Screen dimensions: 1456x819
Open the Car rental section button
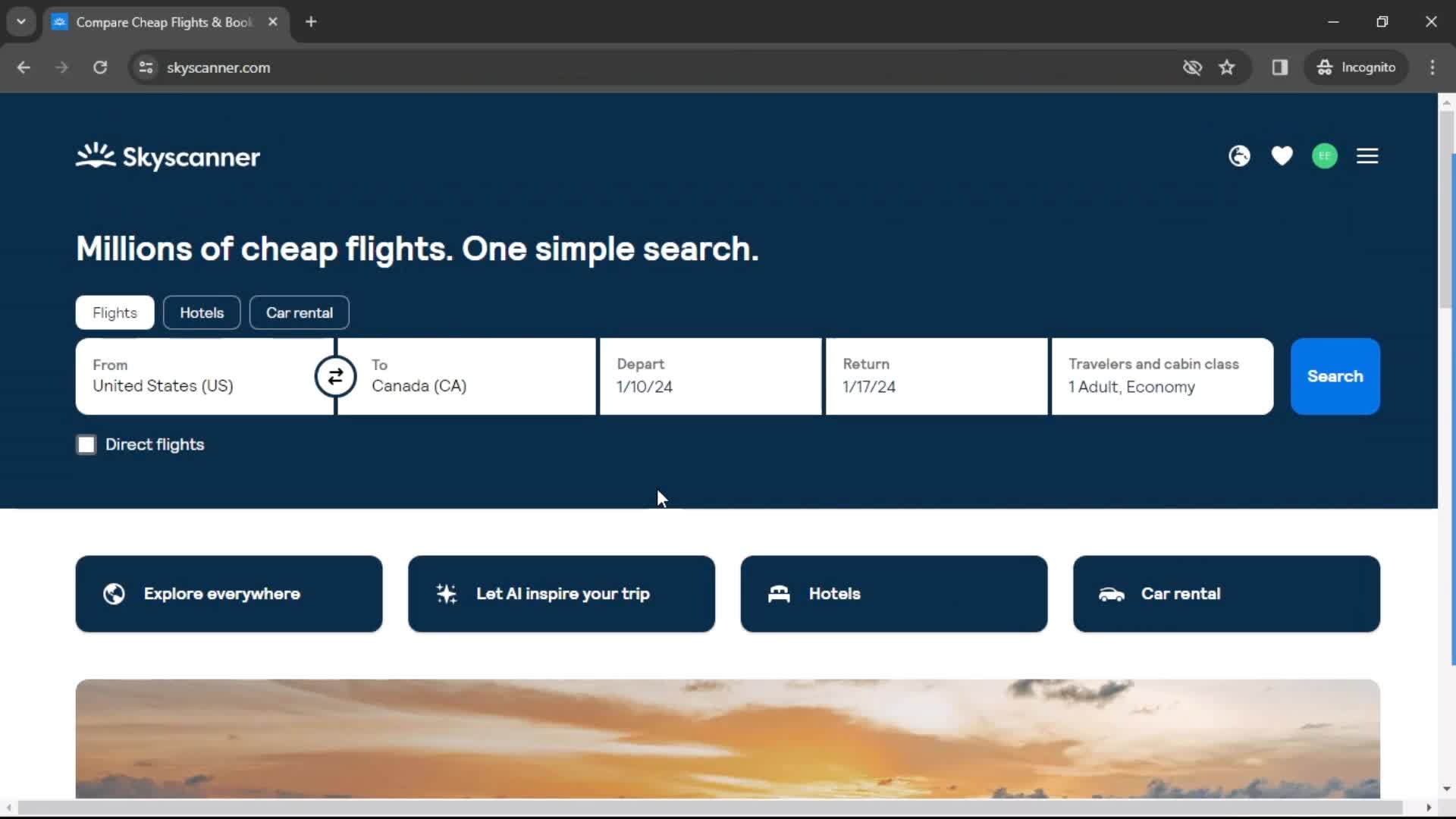(x=300, y=313)
